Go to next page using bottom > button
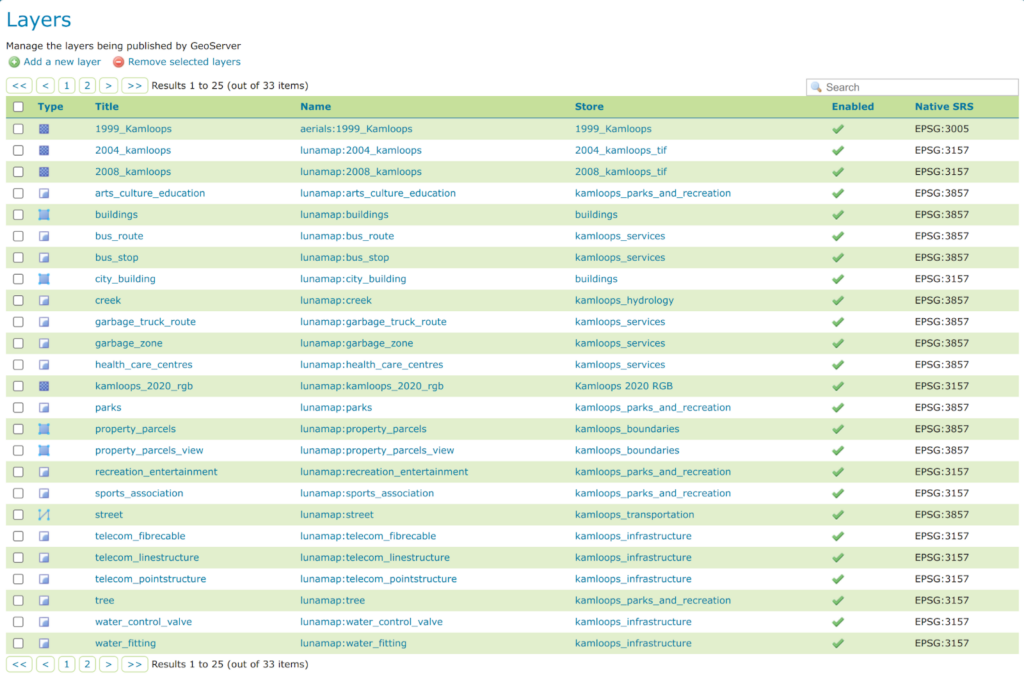The height and width of the screenshot is (682, 1024). (x=109, y=664)
